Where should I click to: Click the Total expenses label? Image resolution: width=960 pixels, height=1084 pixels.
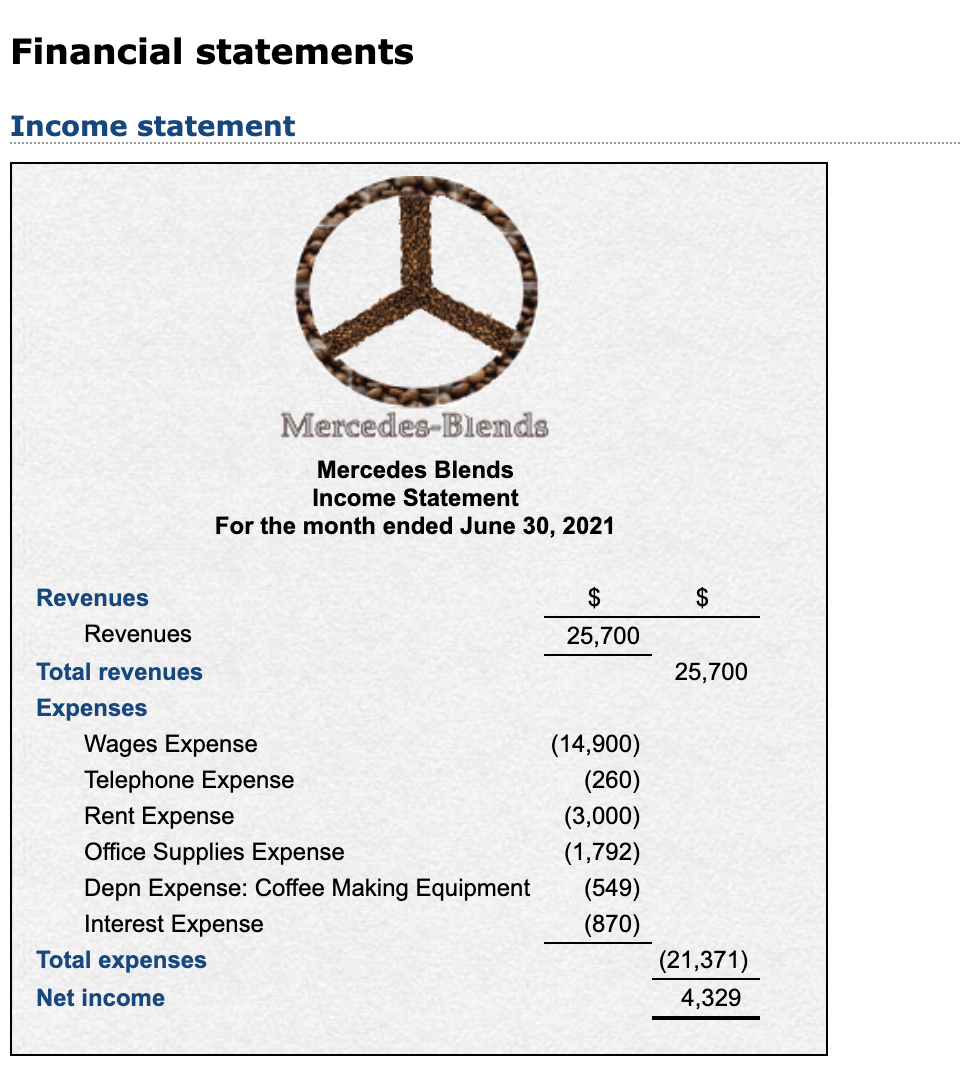pos(121,960)
